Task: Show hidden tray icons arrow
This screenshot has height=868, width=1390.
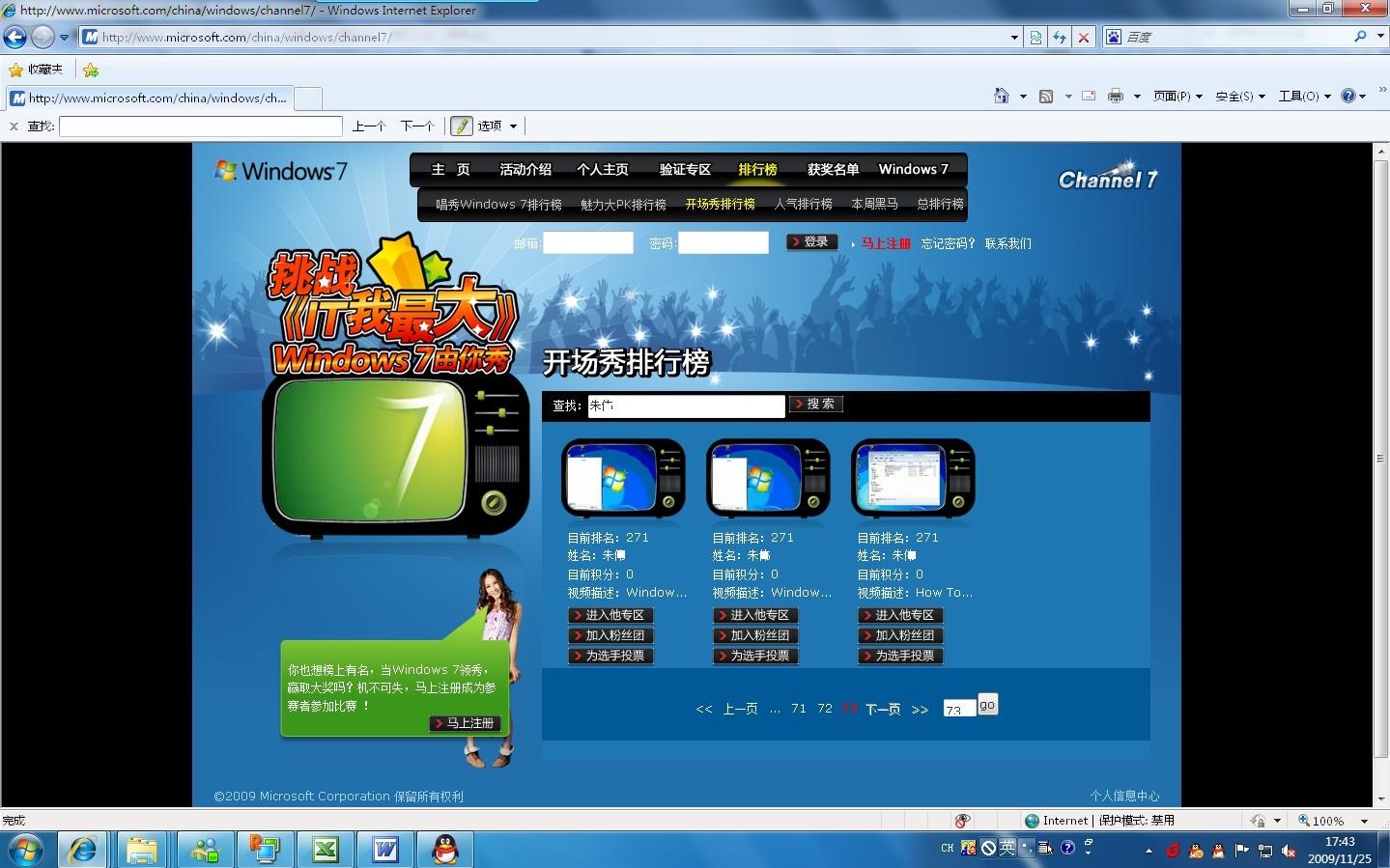Action: (x=1149, y=851)
